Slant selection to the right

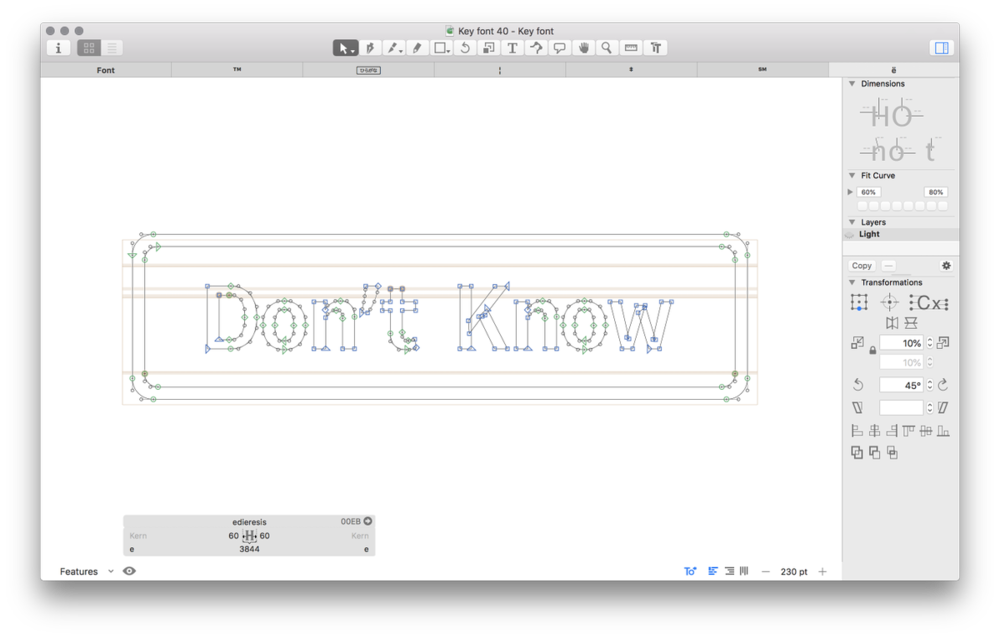click(x=943, y=408)
